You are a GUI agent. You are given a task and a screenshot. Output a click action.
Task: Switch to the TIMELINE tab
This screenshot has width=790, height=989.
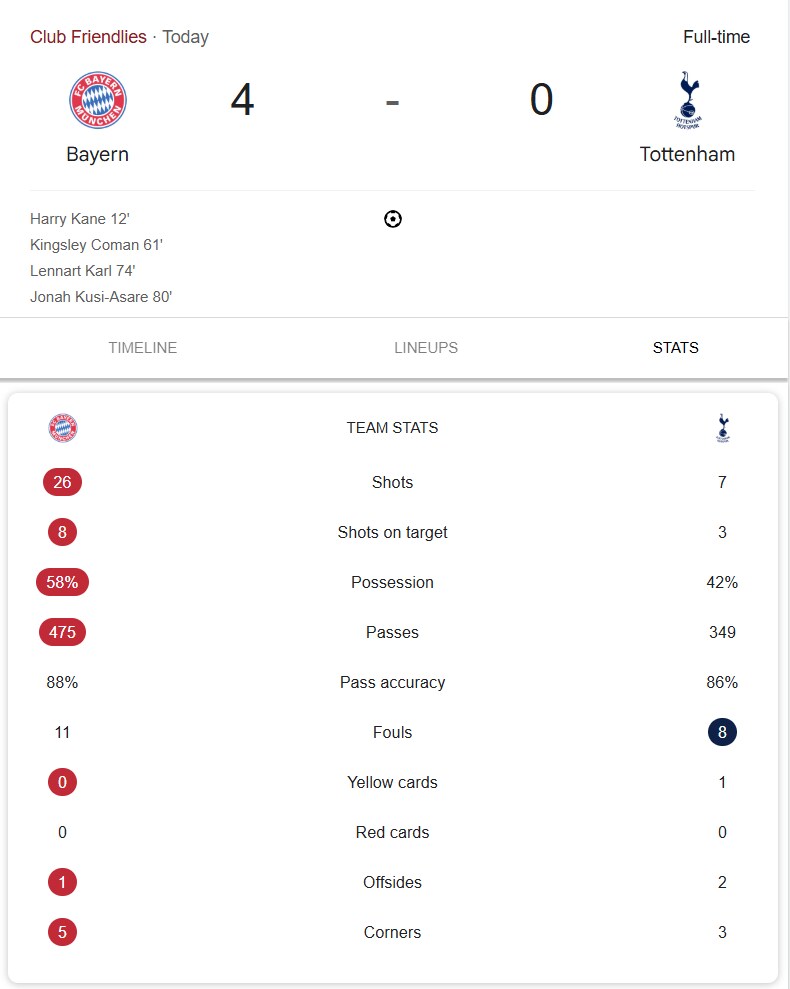pyautogui.click(x=142, y=348)
